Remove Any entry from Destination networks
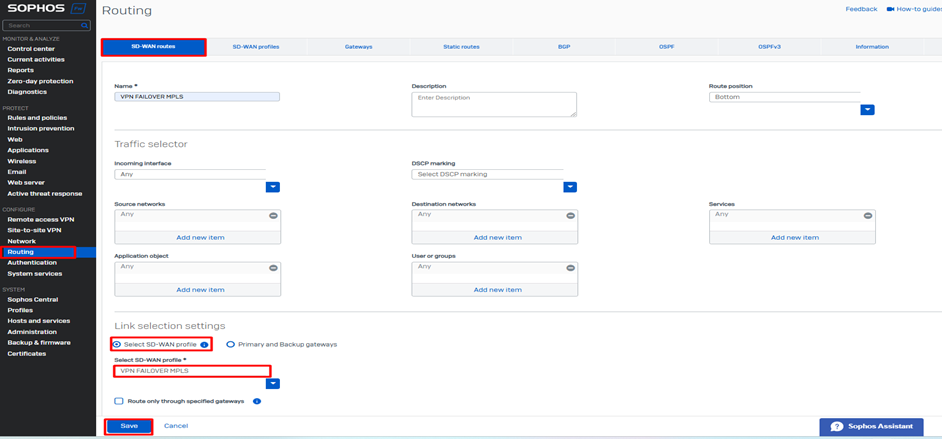This screenshot has width=942, height=439. pyautogui.click(x=570, y=215)
